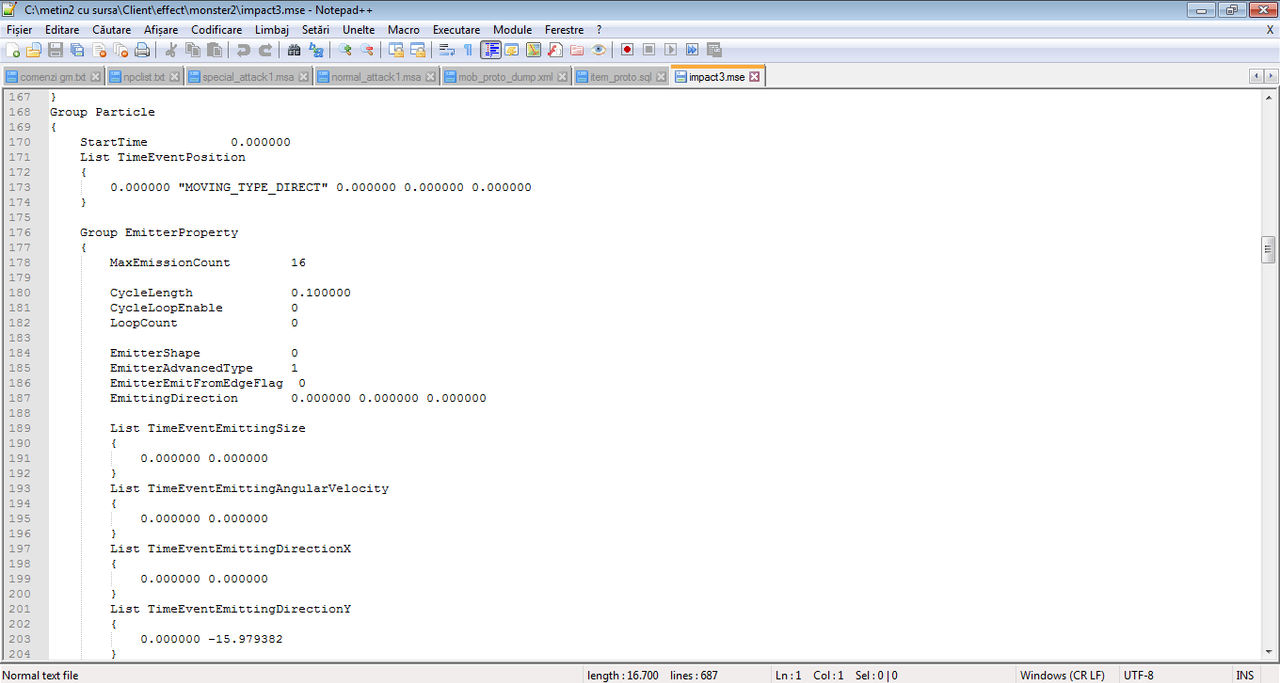Save the current file via toolbar
The width and height of the screenshot is (1280, 683).
pyautogui.click(x=56, y=50)
